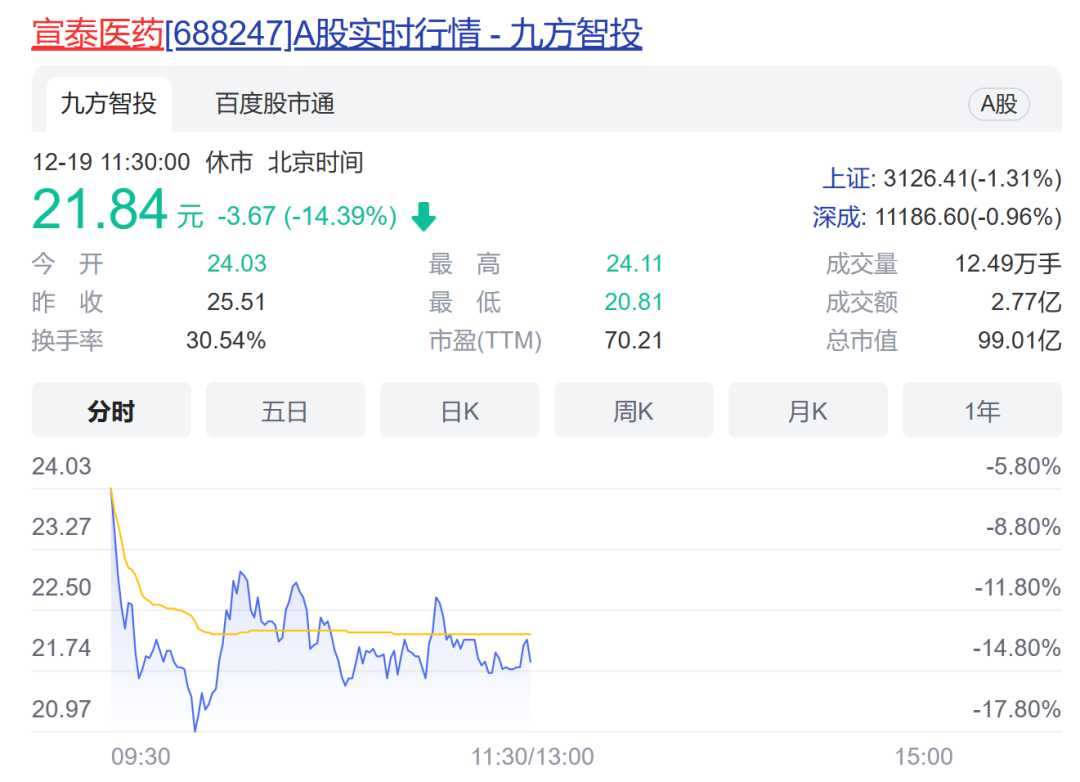Click the 今开 label
This screenshot has width=1080, height=782.
point(68,263)
